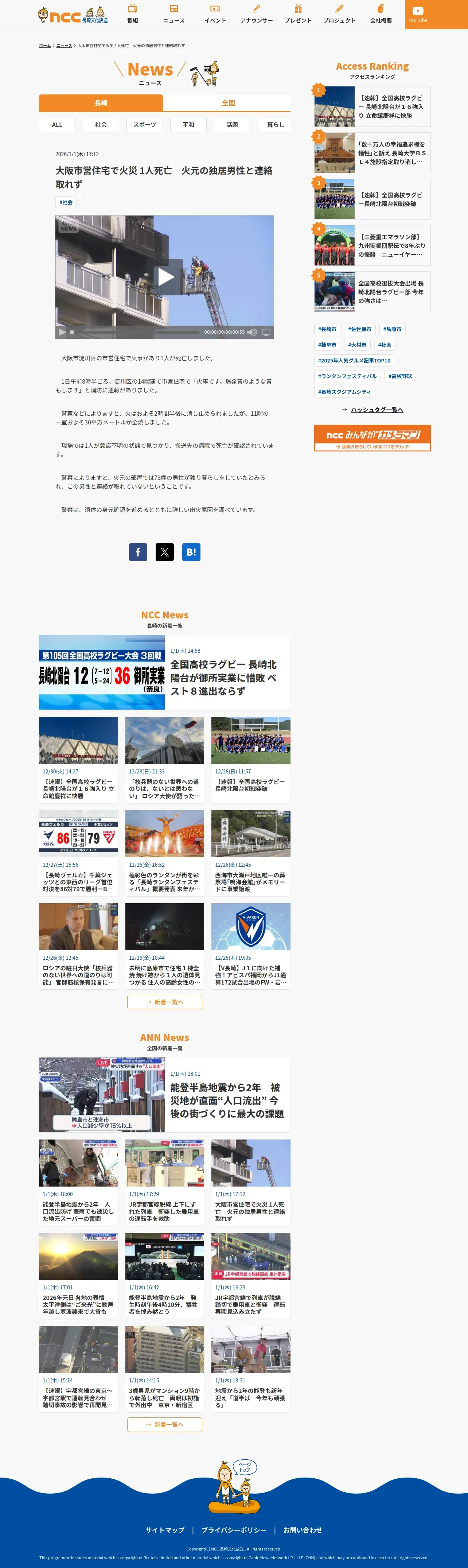
Task: Click 新着一覧へ under NCC News
Action: (164, 1002)
